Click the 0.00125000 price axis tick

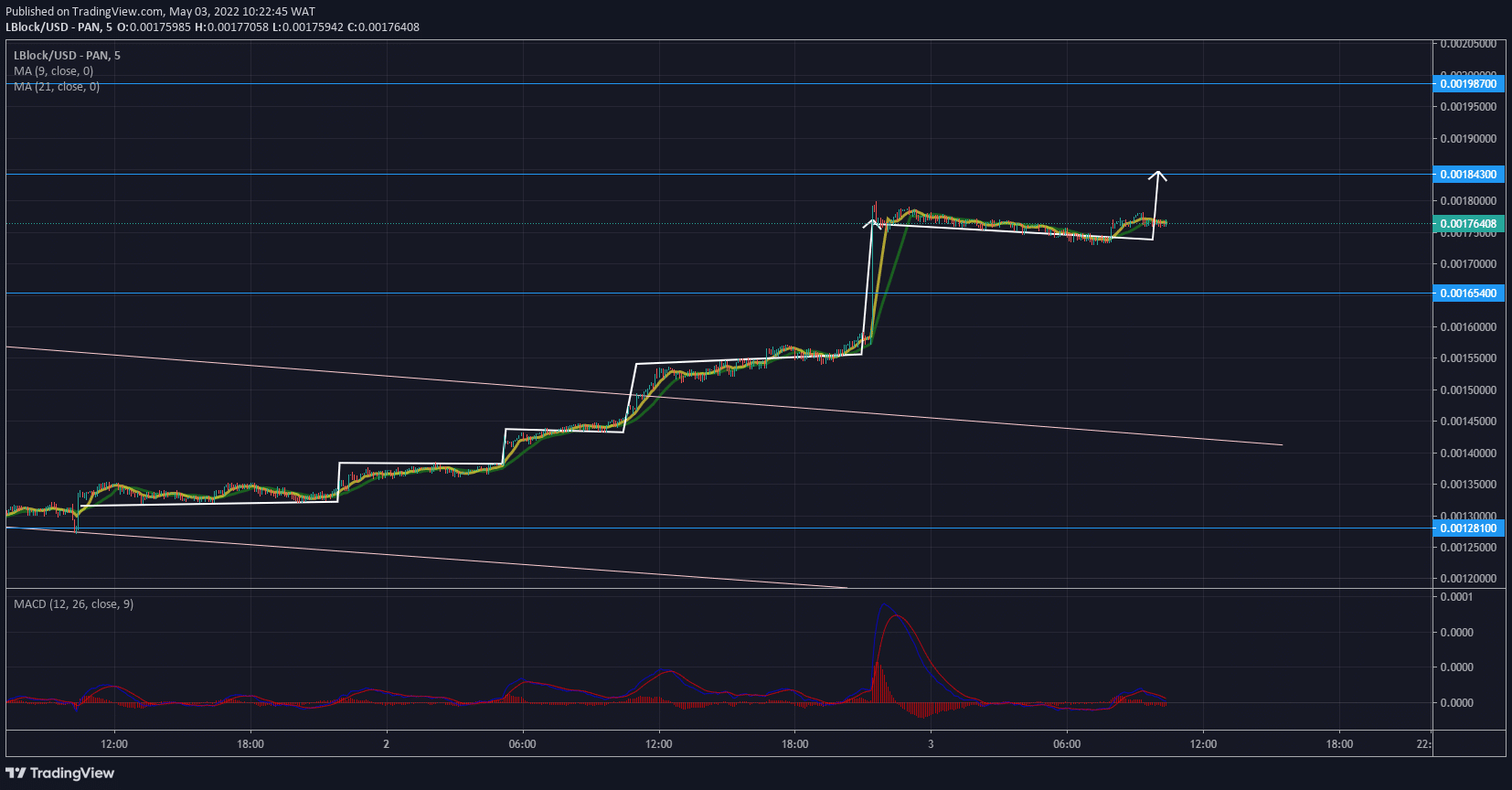(x=1468, y=548)
